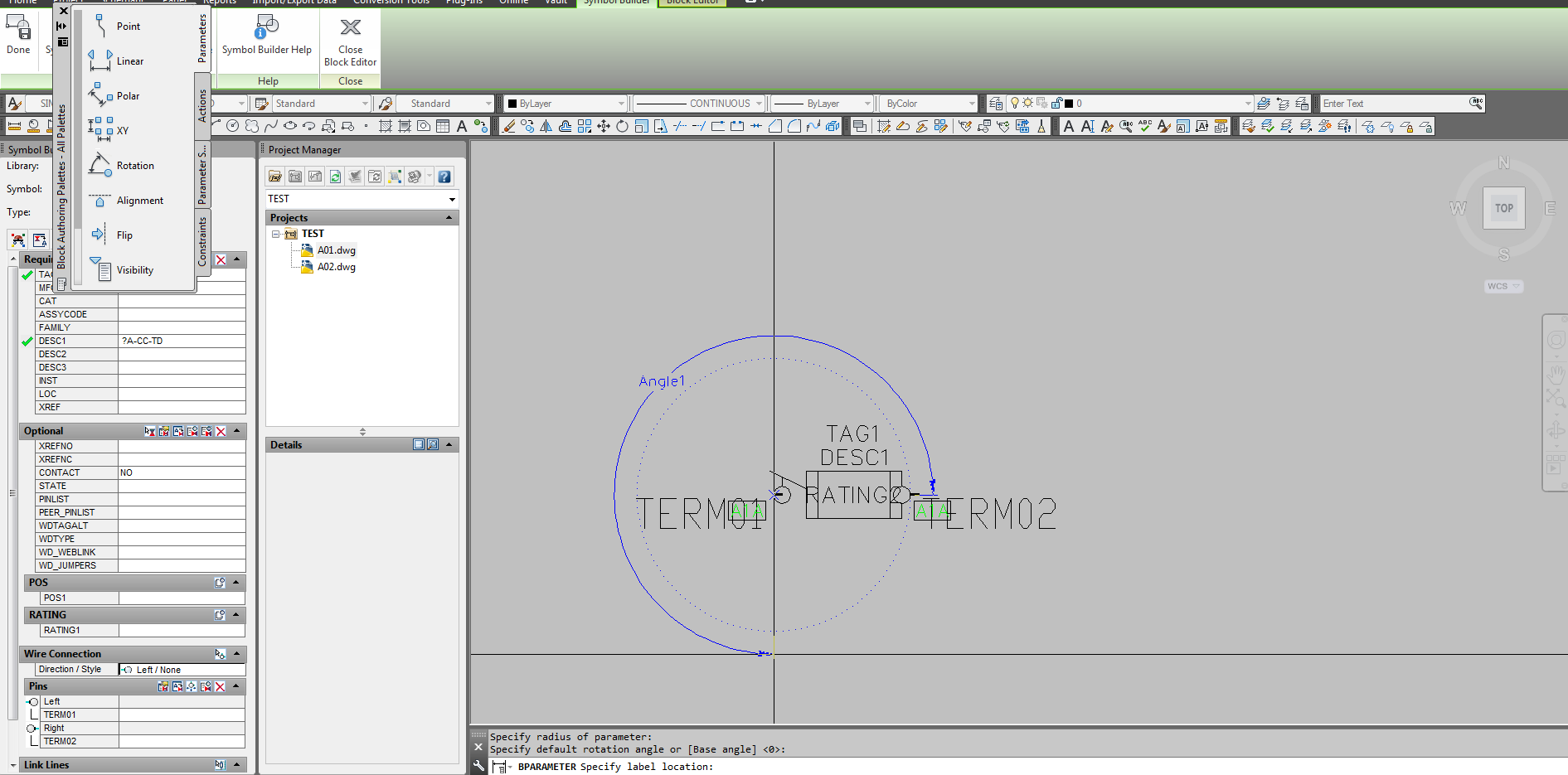The image size is (1568, 775).
Task: Click the refresh icon in Project Manager
Action: 335,177
